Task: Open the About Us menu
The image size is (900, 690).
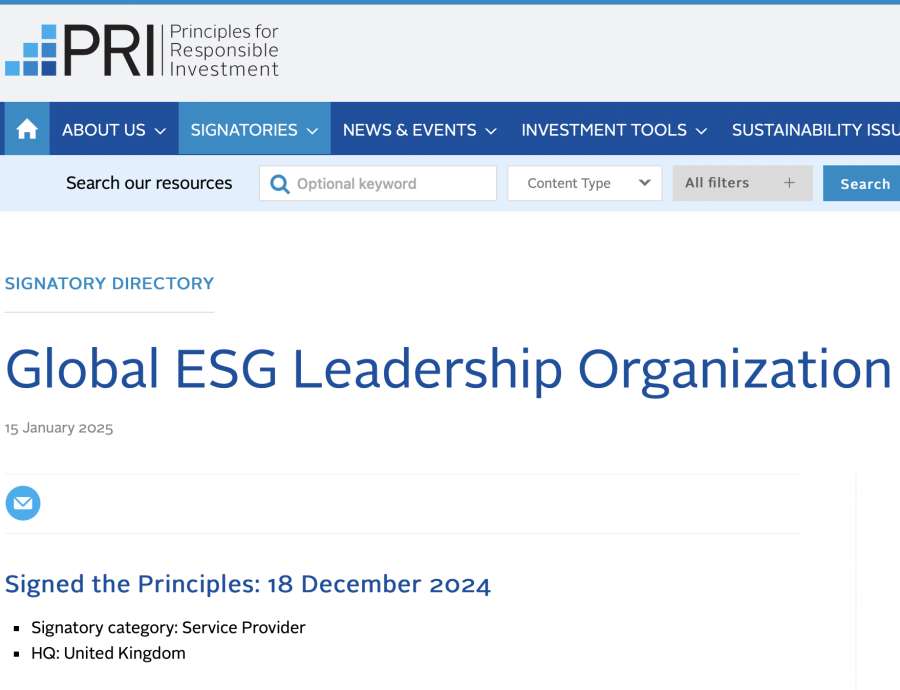Action: 104,130
